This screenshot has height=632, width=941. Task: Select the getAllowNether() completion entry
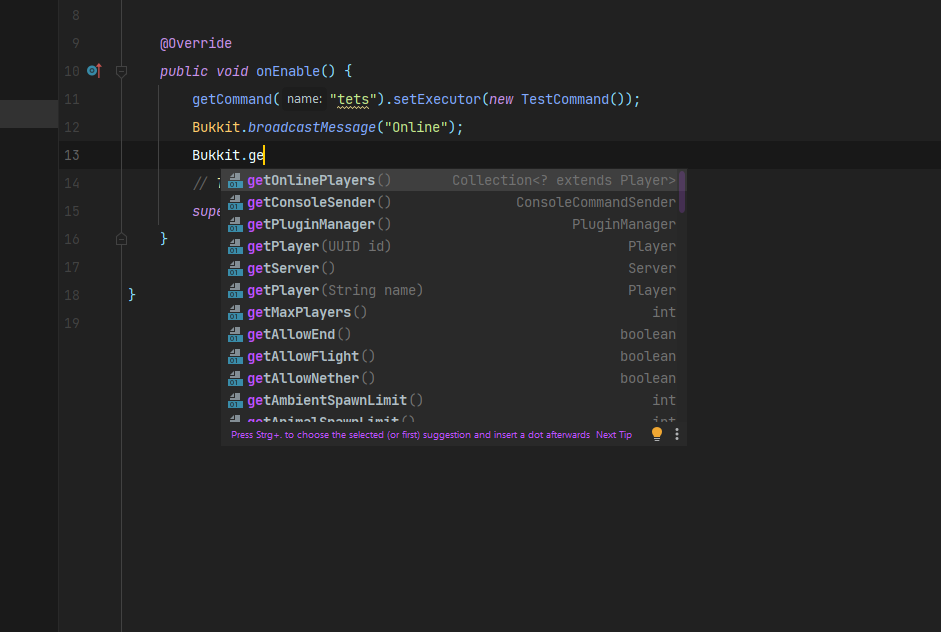pos(311,378)
